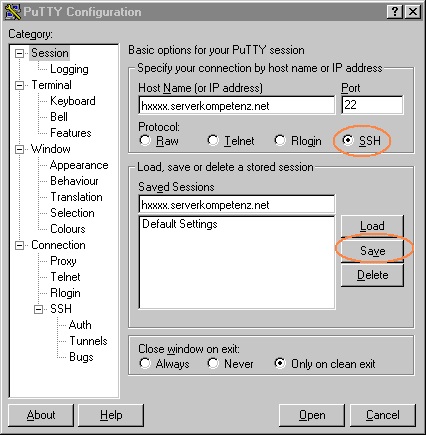Collapse the Terminal tree node
This screenshot has width=426, height=436.
point(20,85)
